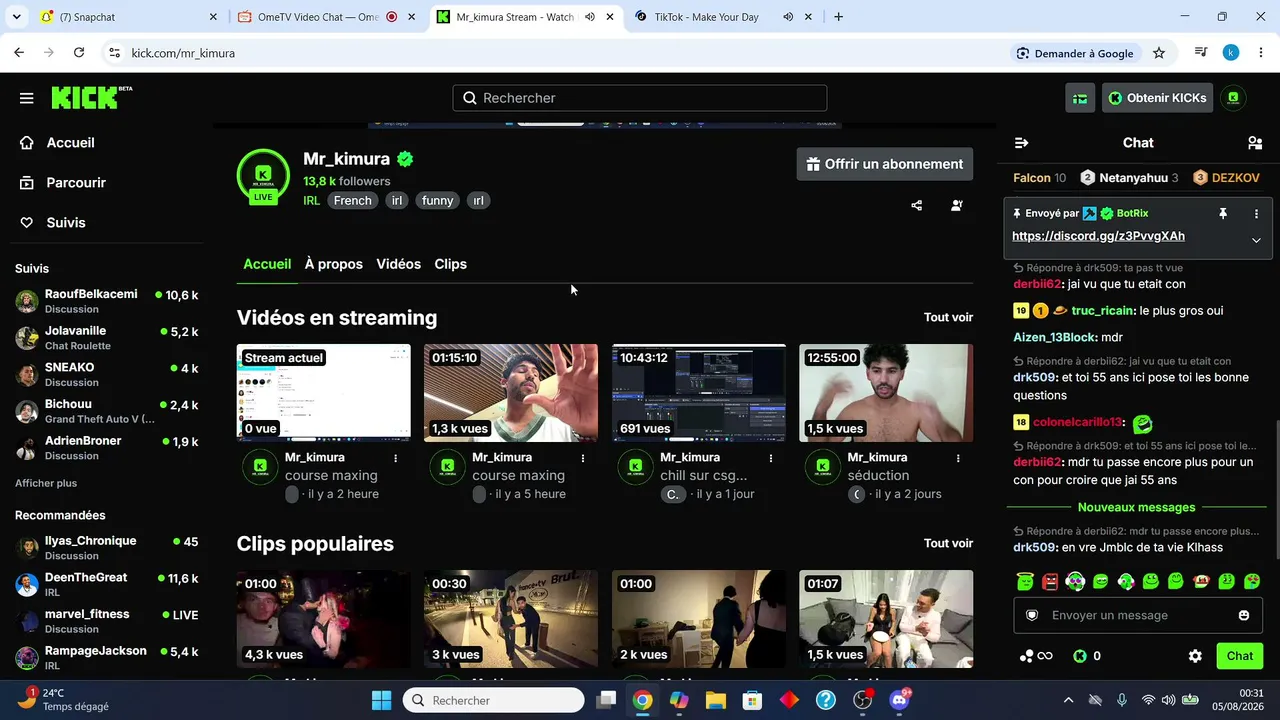Expand the followed channels with Afficher plus
Image resolution: width=1280 pixels, height=720 pixels.
[x=46, y=483]
